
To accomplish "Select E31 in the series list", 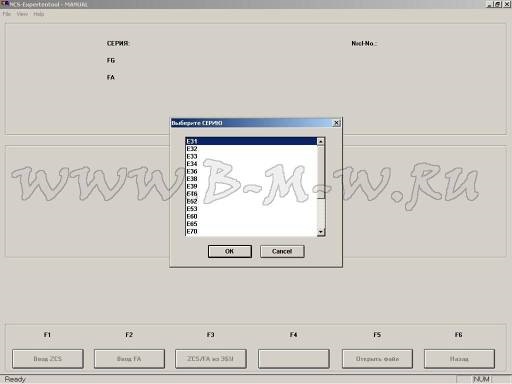I will 251,141.
